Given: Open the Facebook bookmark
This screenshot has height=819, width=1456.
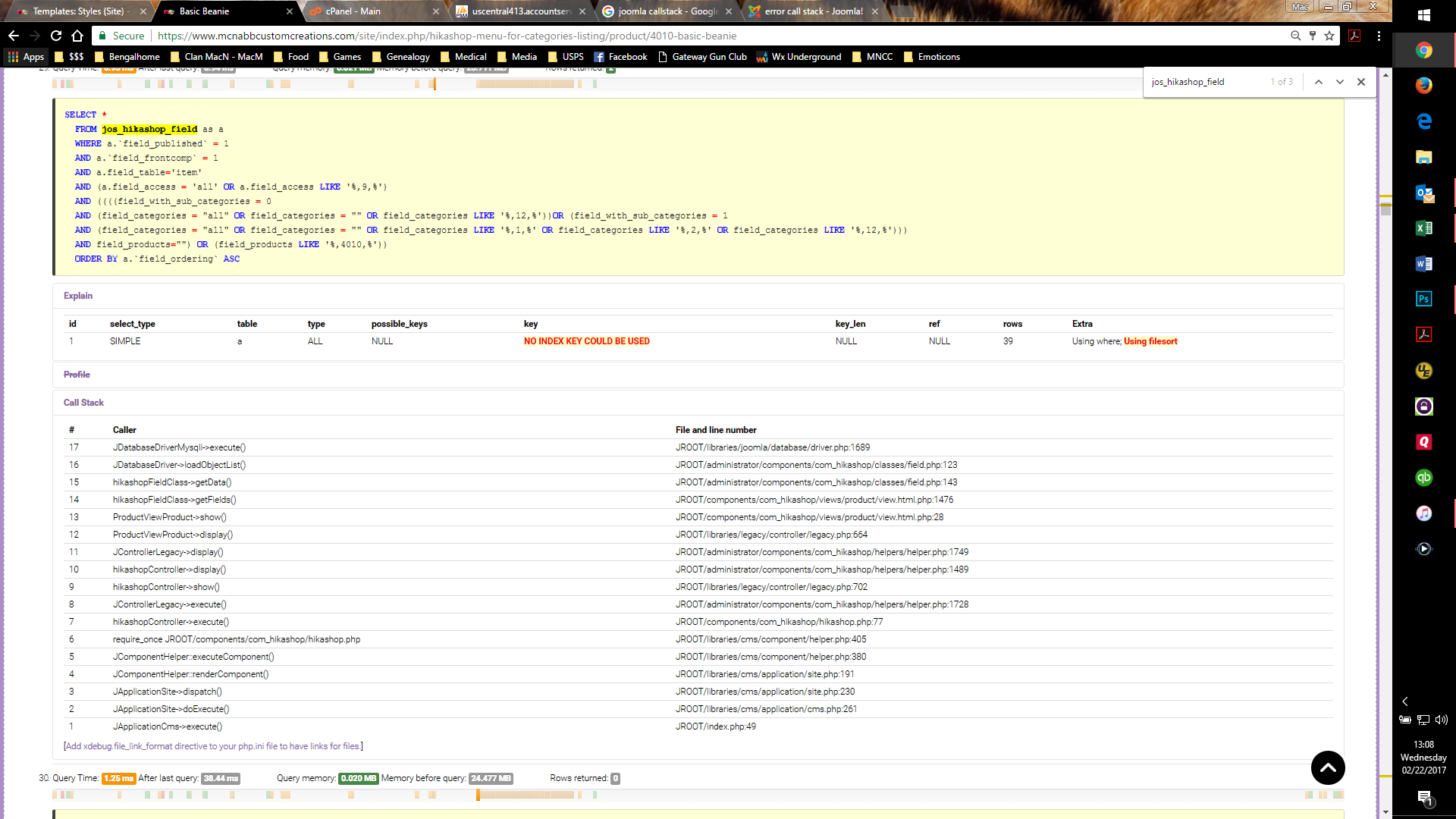Looking at the screenshot, I should click(620, 57).
